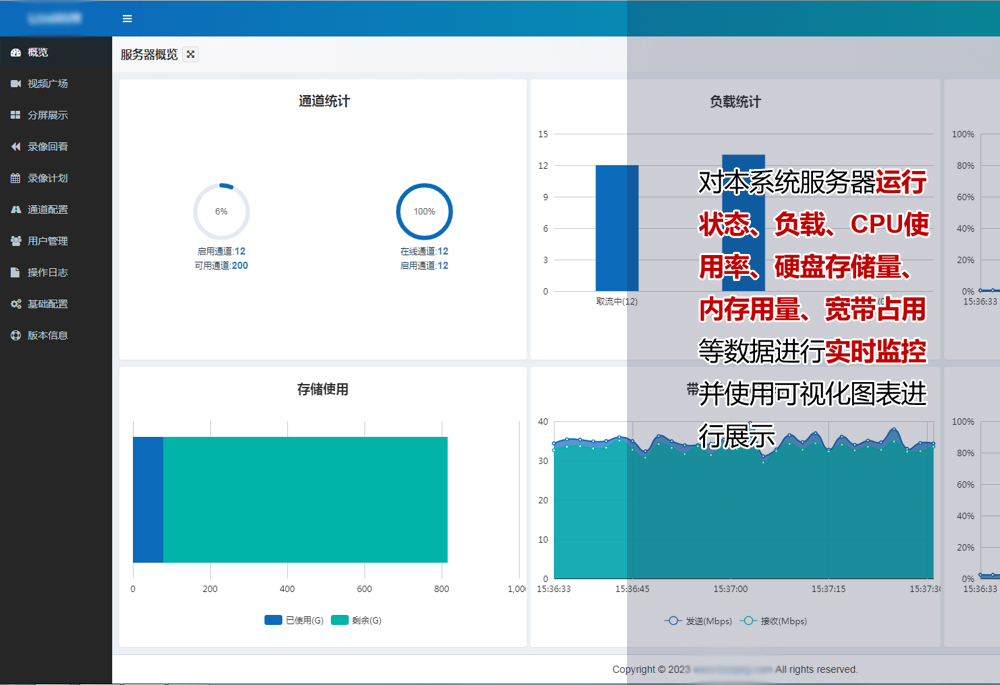The width and height of the screenshot is (1000, 685).
Task: Click the rewind icon for 录像回看
Action: pyautogui.click(x=16, y=147)
